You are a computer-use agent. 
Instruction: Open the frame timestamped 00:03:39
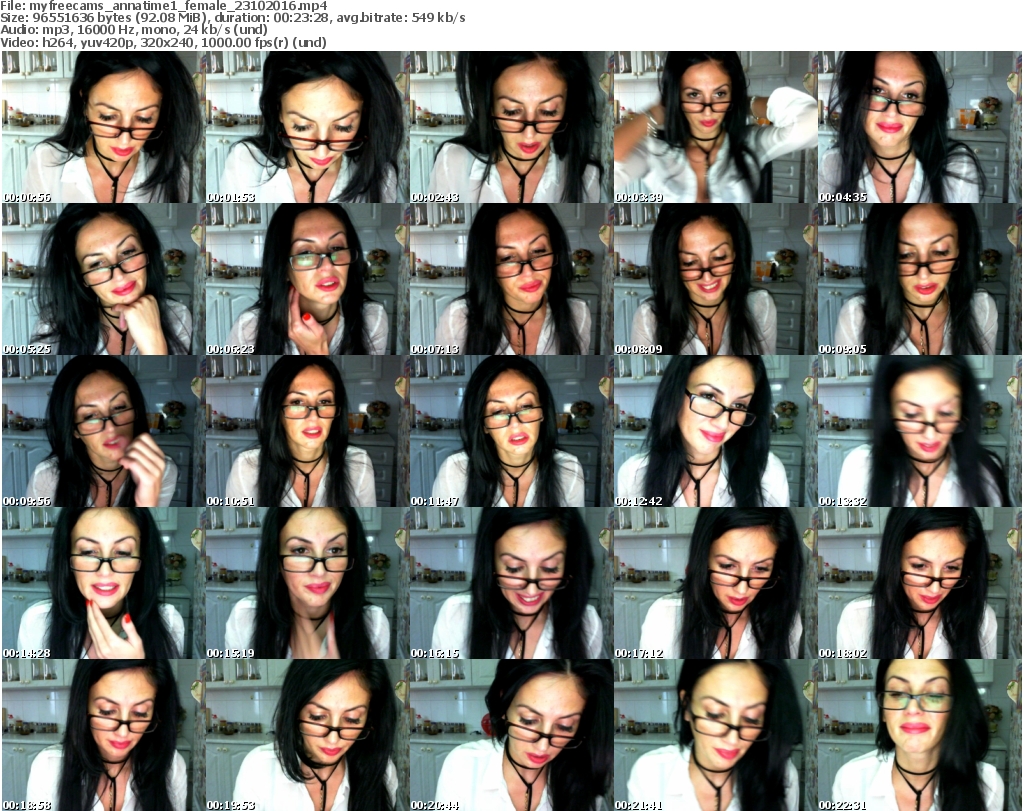click(x=715, y=127)
